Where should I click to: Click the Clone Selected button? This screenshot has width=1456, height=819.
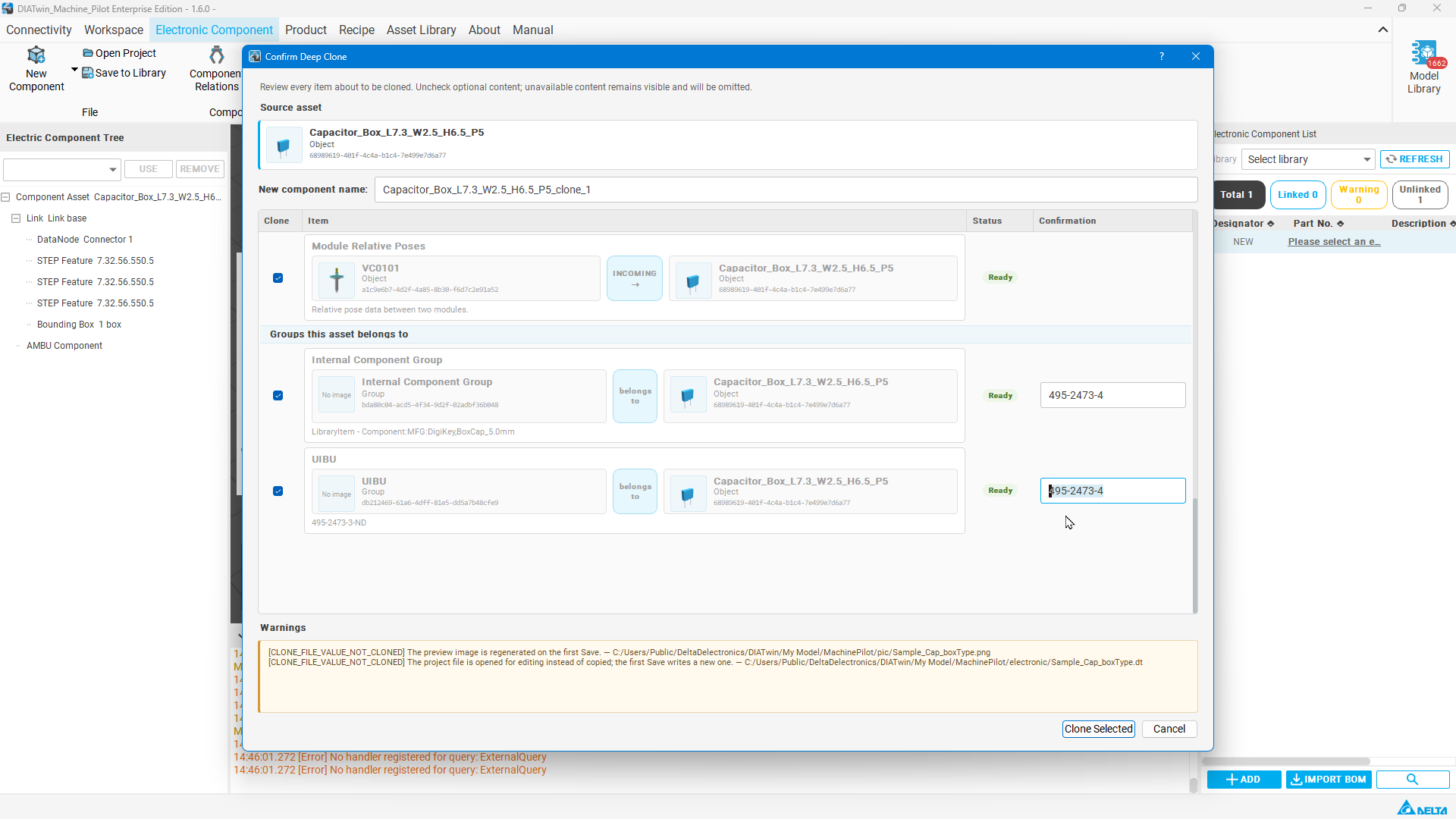click(1098, 729)
